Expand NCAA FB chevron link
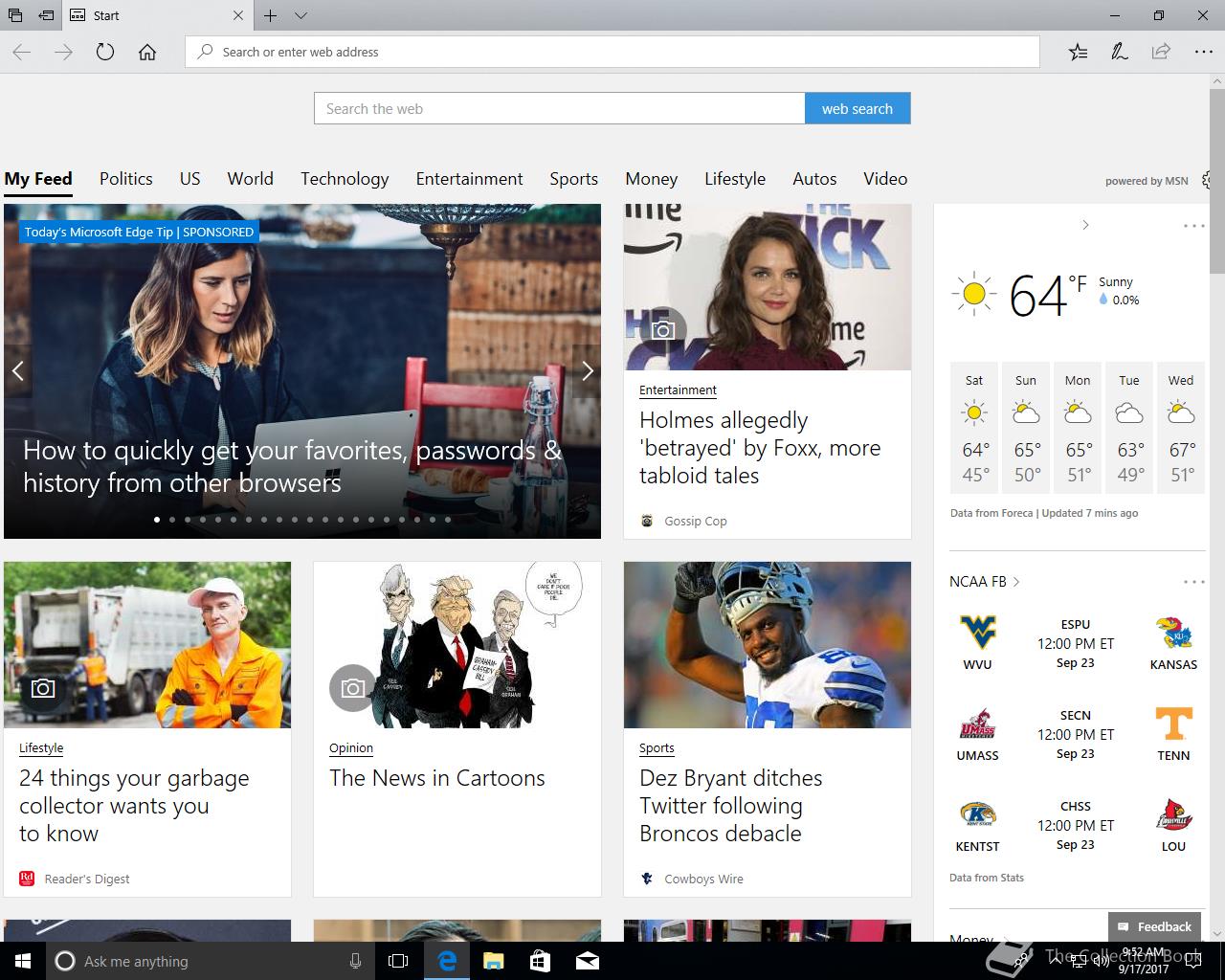This screenshot has width=1225, height=980. click(1016, 582)
